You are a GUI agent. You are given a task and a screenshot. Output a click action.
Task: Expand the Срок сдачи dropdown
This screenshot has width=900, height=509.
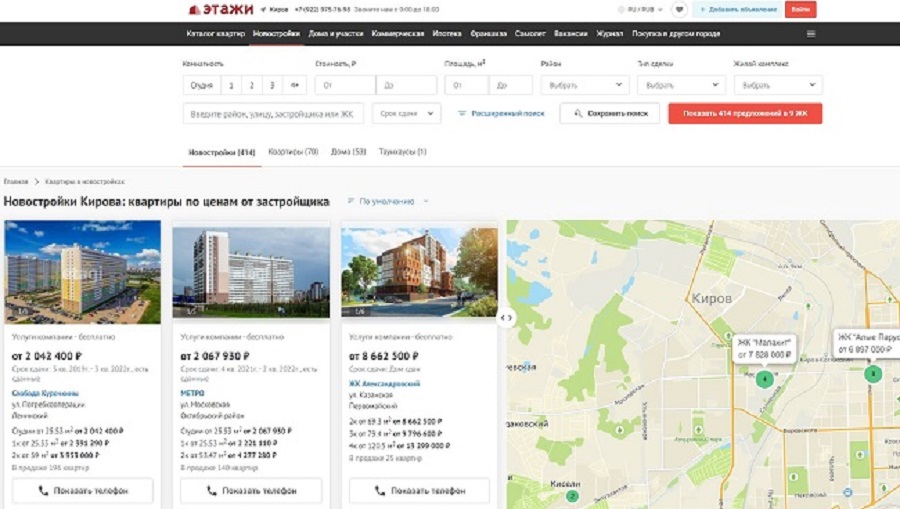[406, 114]
